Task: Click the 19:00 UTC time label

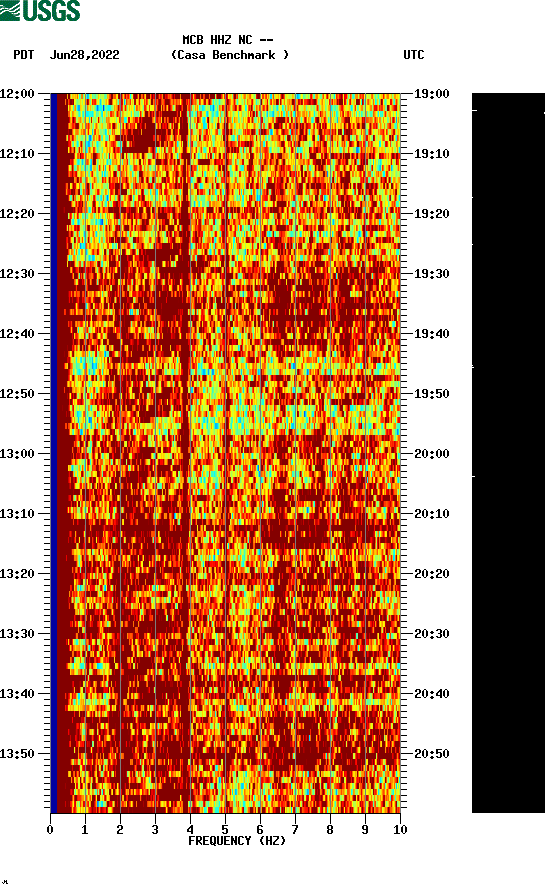Action: 432,93
